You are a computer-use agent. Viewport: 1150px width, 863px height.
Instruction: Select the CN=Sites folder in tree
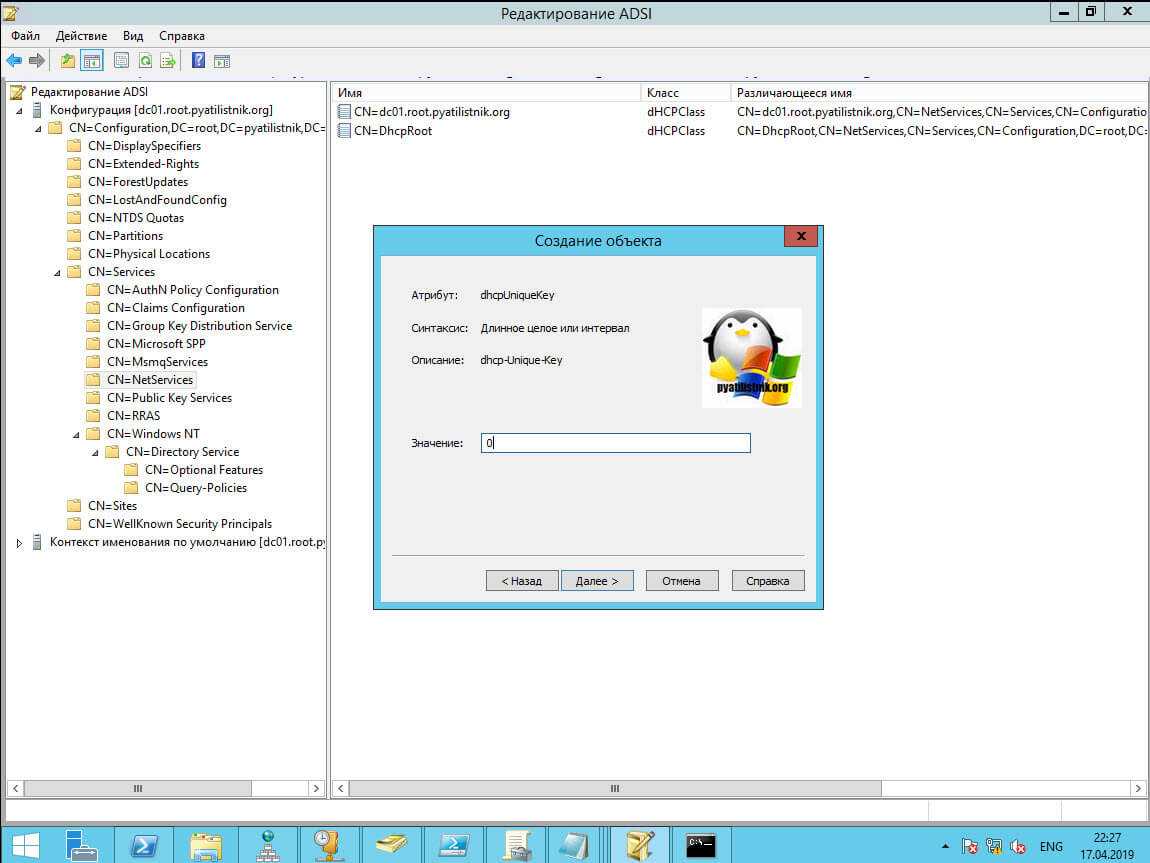point(112,506)
